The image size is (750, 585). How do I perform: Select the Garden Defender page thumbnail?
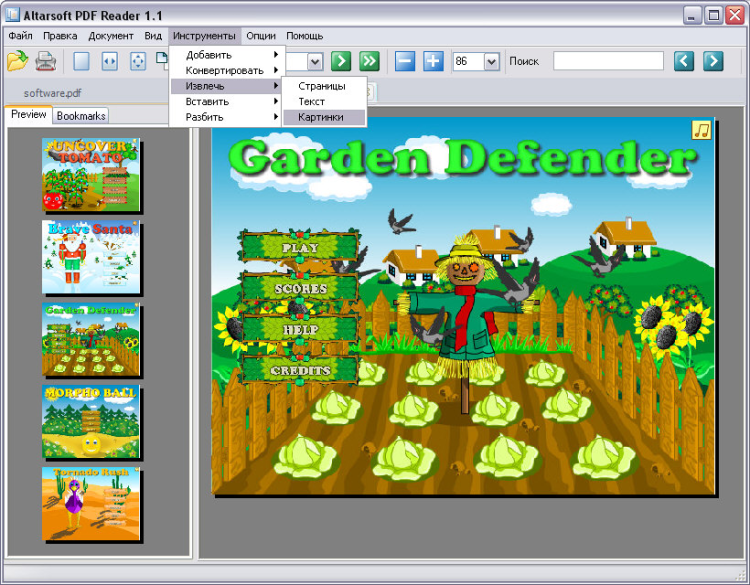click(x=90, y=339)
